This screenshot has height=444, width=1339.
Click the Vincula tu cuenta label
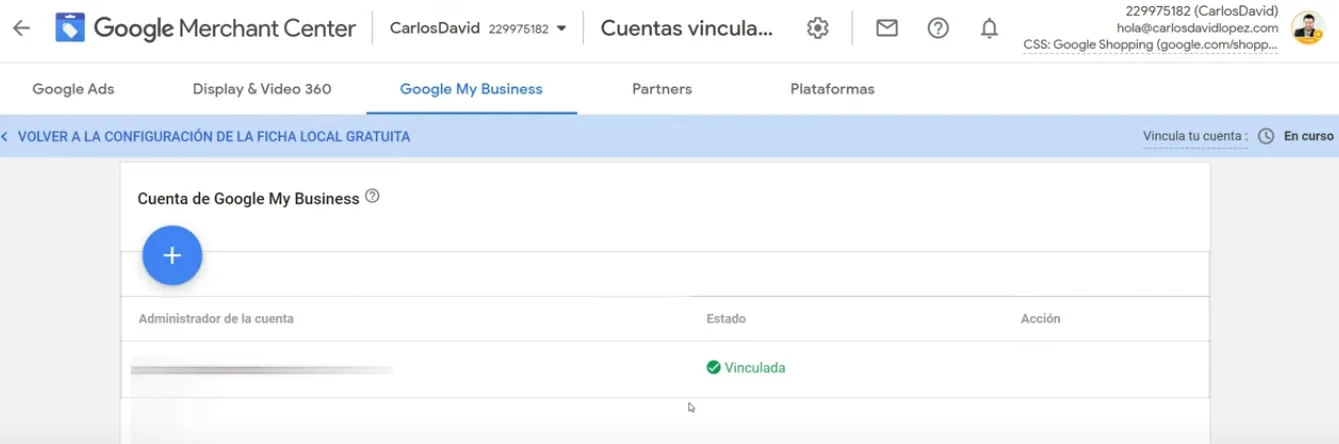click(x=1195, y=136)
